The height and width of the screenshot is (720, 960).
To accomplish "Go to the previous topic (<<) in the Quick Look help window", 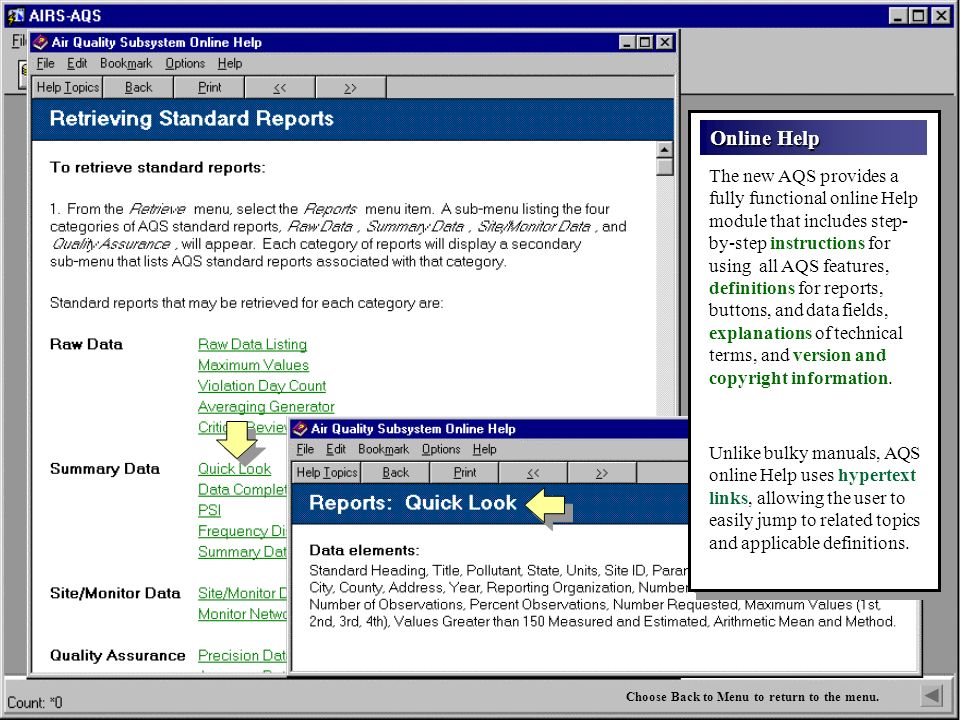I will (533, 473).
